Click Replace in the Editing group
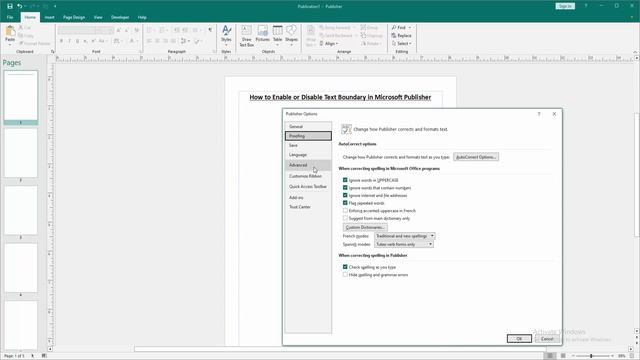 [x=401, y=36]
